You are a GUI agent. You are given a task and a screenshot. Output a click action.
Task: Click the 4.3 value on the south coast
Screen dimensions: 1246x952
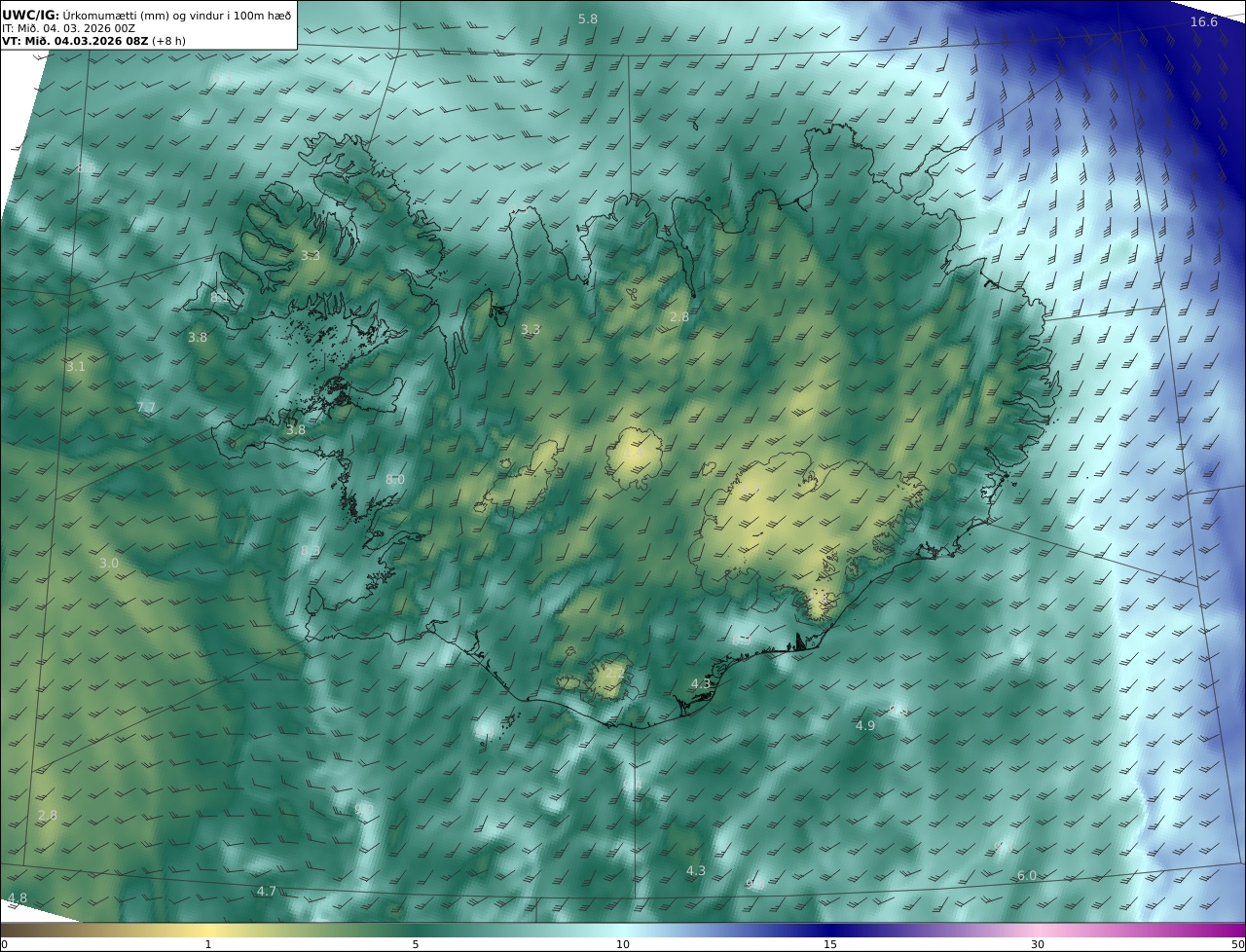(701, 684)
